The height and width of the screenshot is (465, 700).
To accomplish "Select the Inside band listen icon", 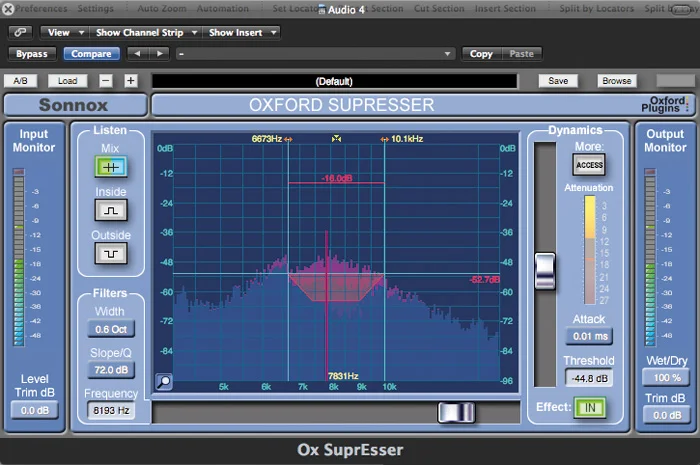I will tap(111, 210).
